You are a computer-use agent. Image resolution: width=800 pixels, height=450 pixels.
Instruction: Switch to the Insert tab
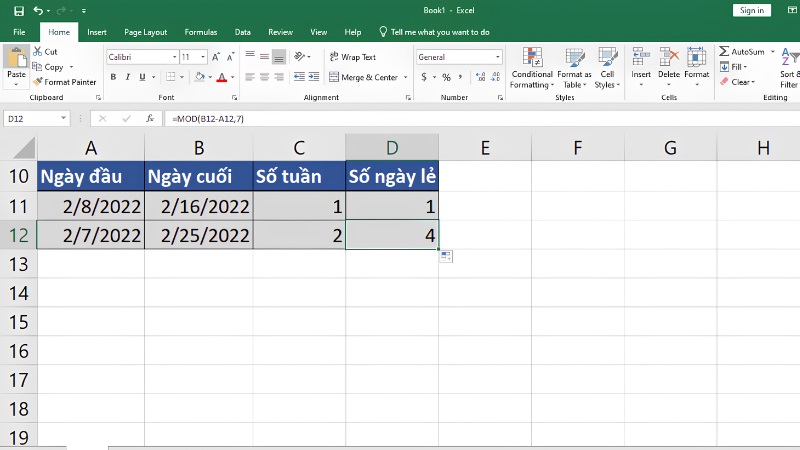pyautogui.click(x=97, y=32)
